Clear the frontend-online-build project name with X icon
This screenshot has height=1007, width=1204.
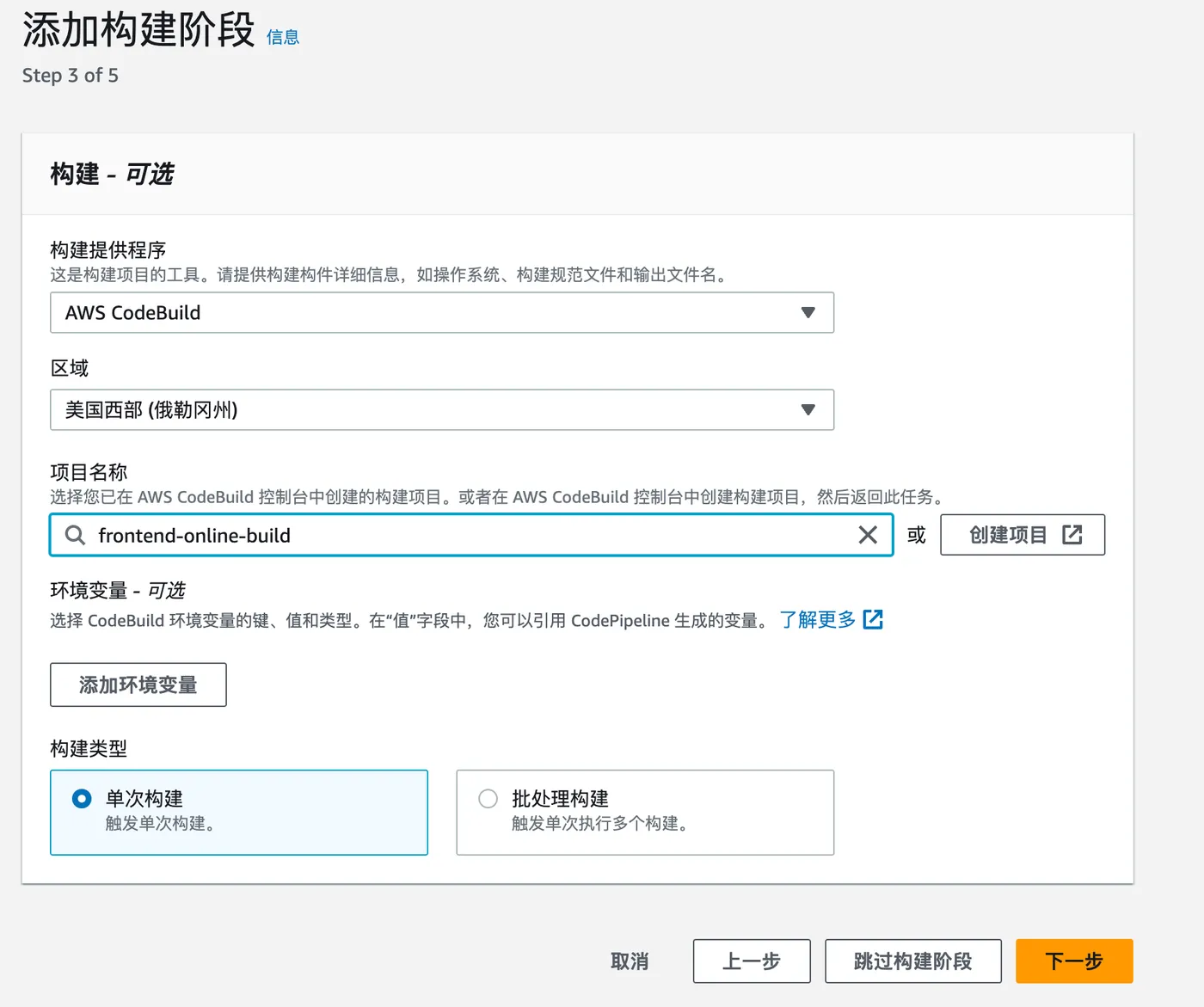pyautogui.click(x=868, y=536)
